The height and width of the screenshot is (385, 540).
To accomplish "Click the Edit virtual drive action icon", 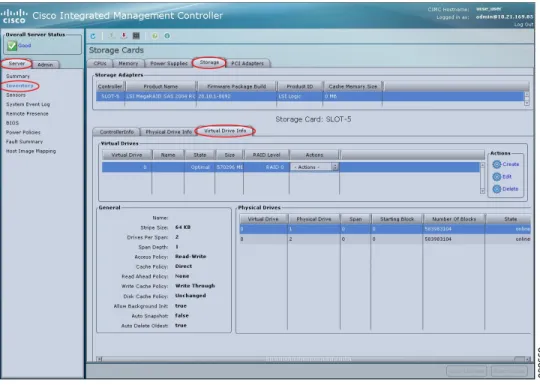I will click(497, 177).
